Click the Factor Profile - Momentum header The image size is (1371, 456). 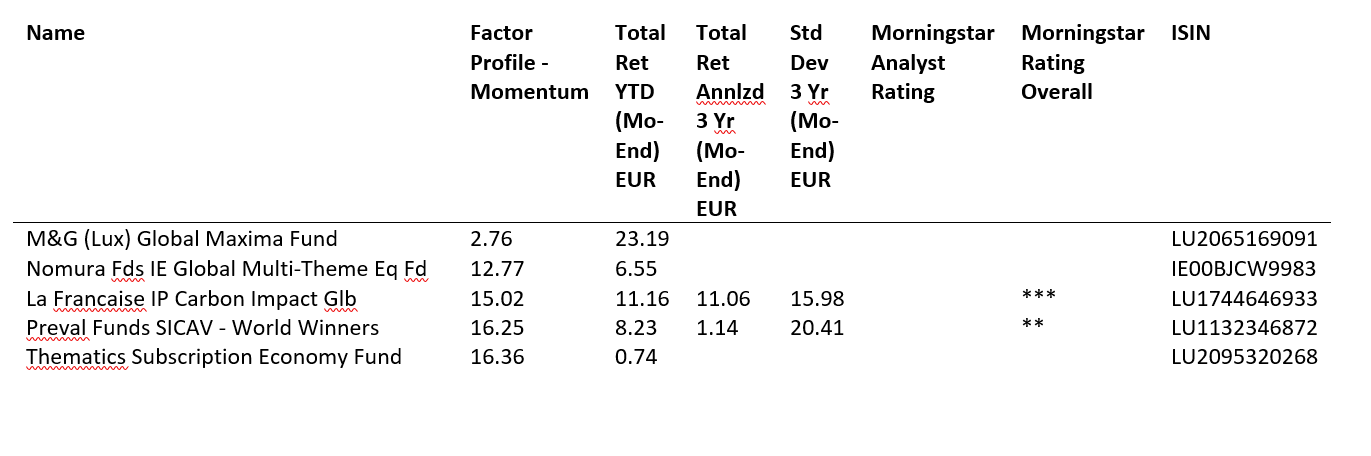[529, 63]
